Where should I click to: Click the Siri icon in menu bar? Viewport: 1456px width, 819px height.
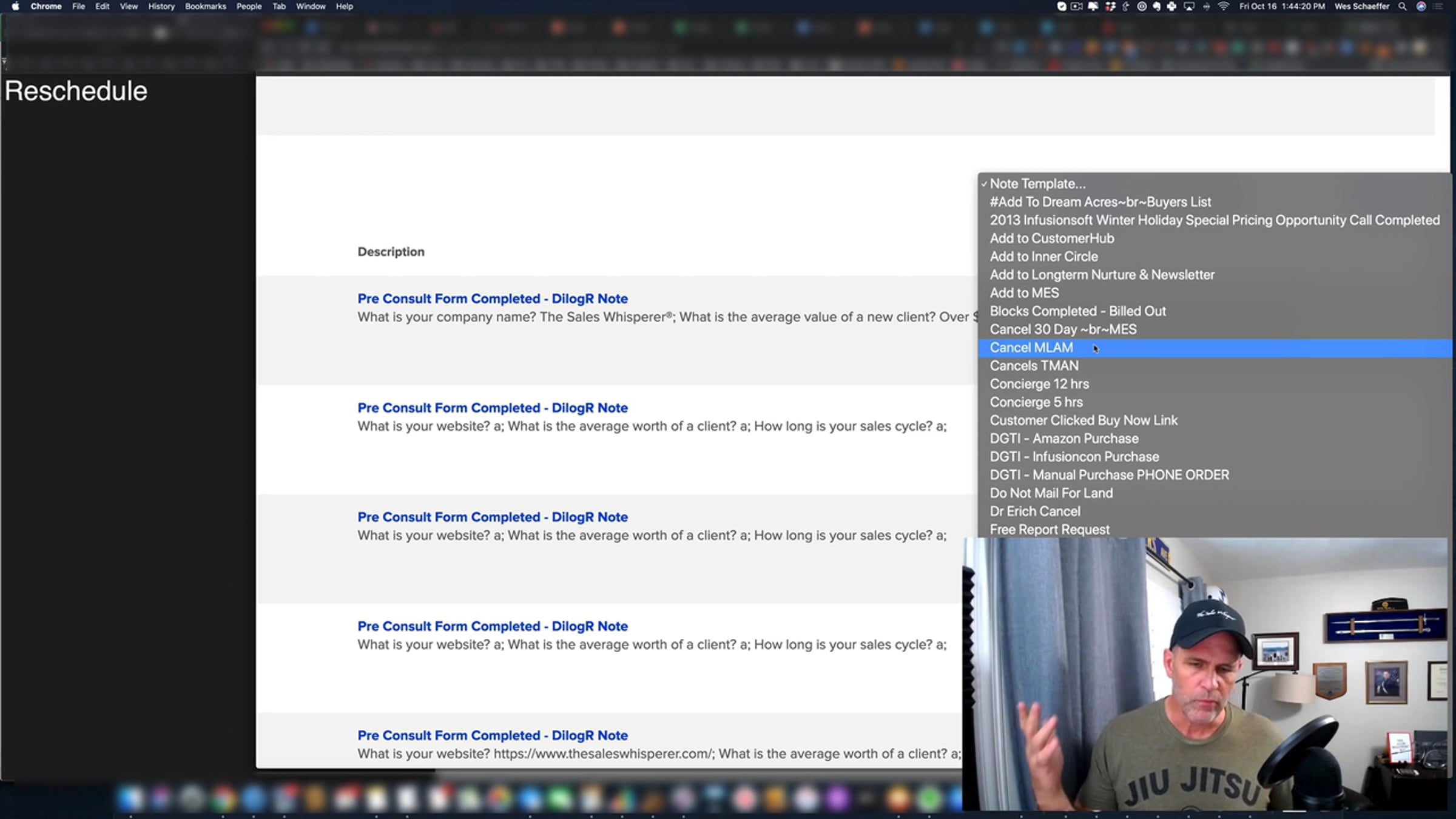[x=1421, y=6]
